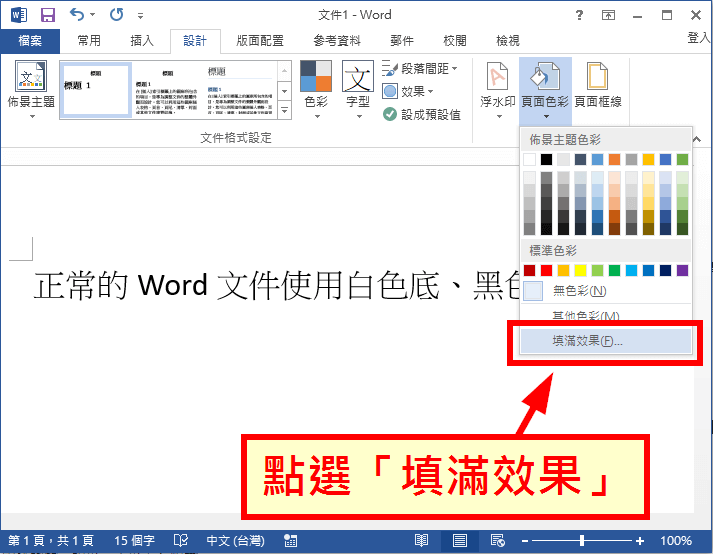Choose the third document style thumbnail

pos(240,89)
